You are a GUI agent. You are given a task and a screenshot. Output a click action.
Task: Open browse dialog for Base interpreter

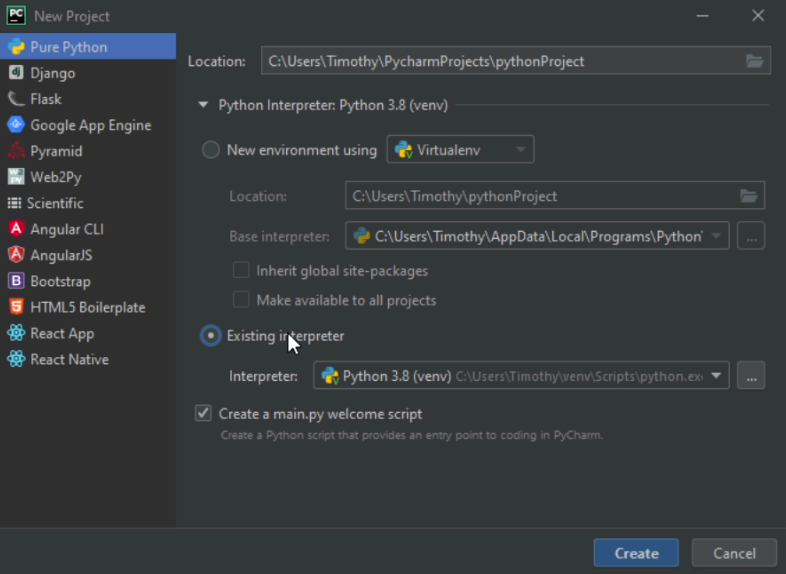(751, 236)
